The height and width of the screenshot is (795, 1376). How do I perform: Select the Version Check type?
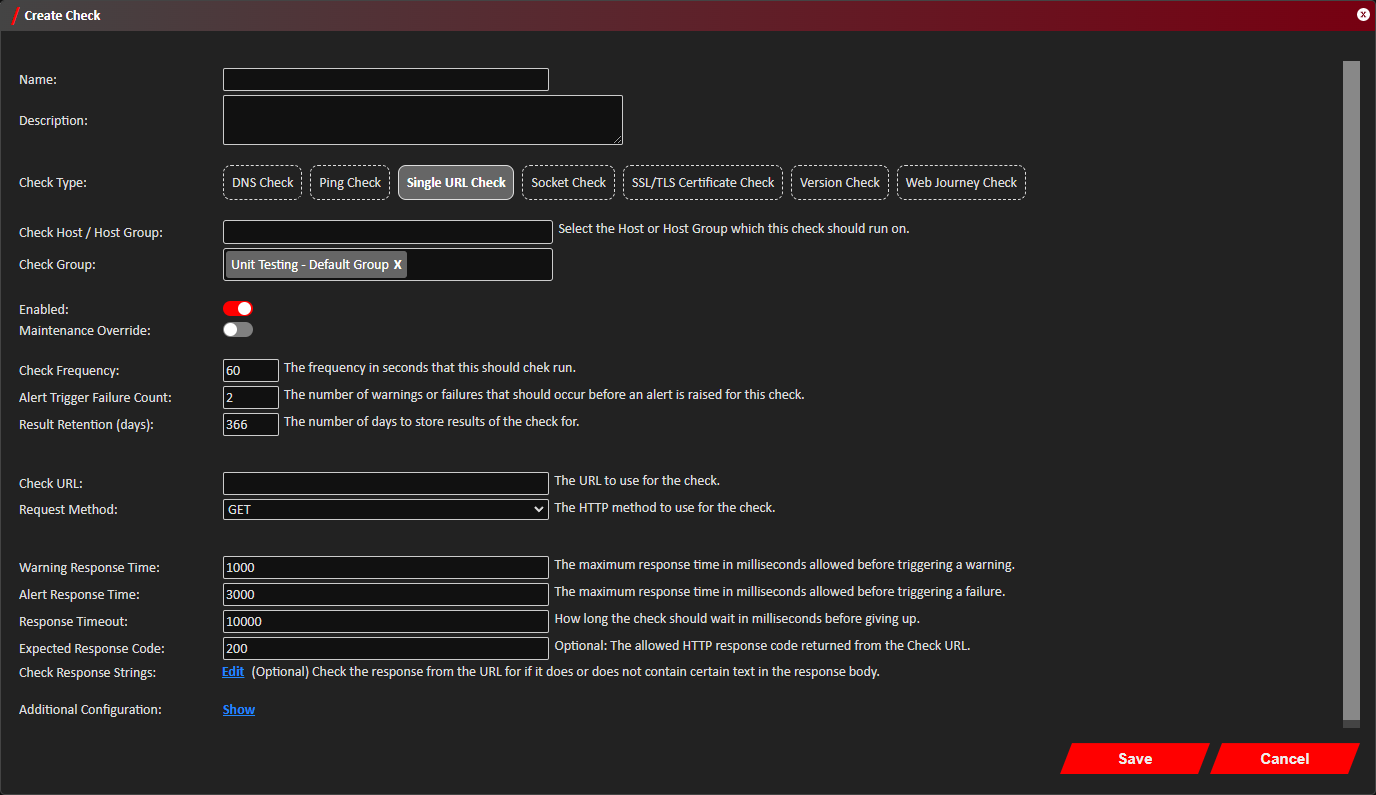coord(840,183)
